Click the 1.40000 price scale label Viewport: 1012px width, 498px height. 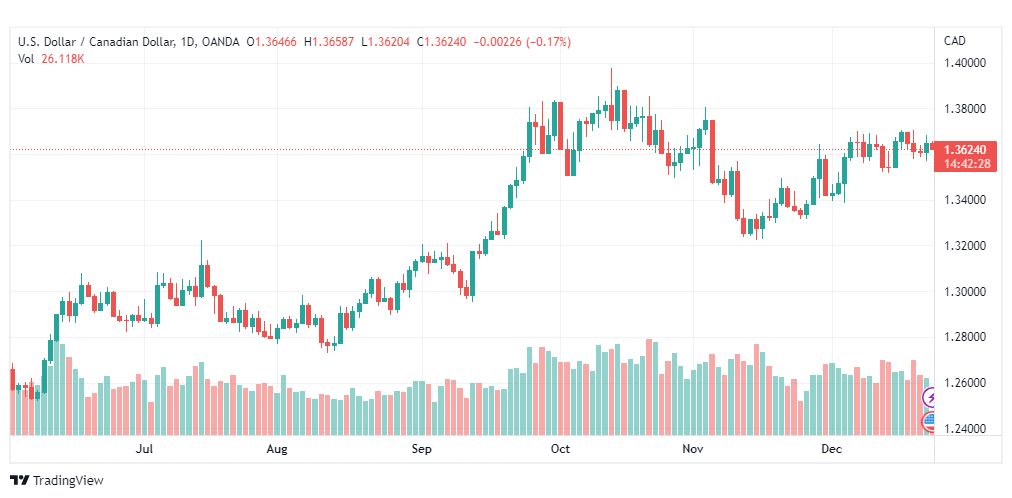967,63
